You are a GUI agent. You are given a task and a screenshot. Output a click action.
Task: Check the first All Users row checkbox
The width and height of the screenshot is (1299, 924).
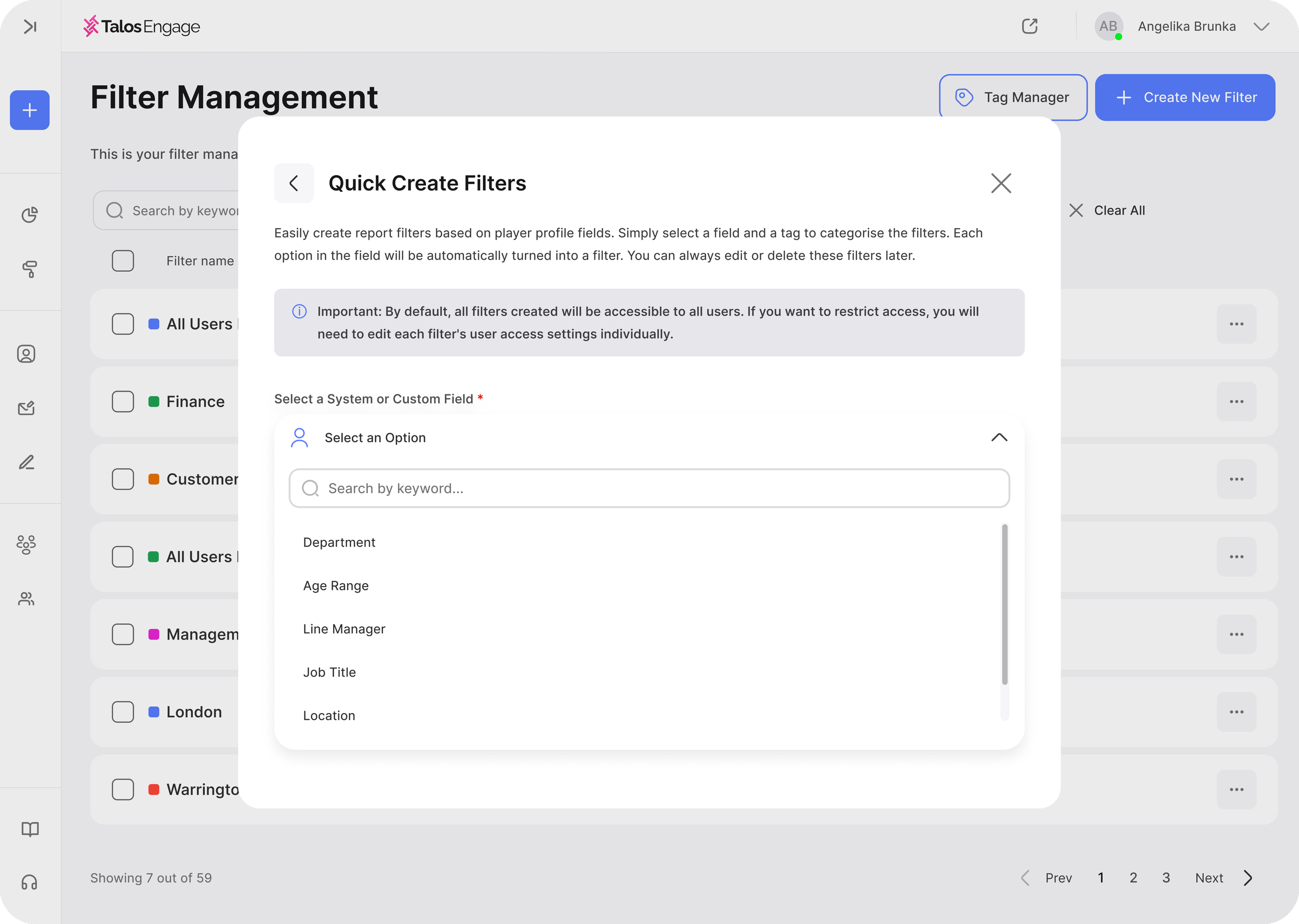click(123, 324)
